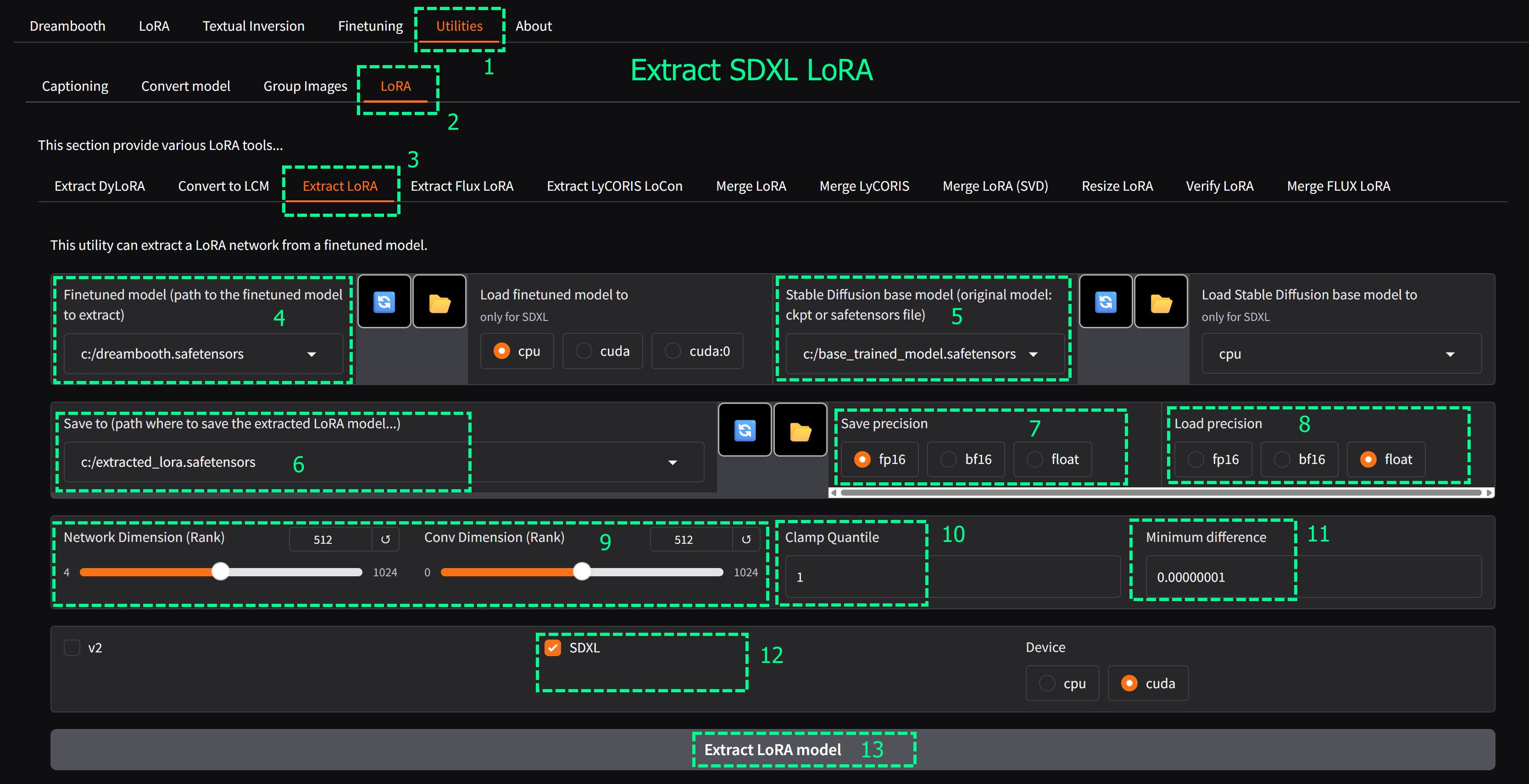Open the Group Images sub-tab

305,86
